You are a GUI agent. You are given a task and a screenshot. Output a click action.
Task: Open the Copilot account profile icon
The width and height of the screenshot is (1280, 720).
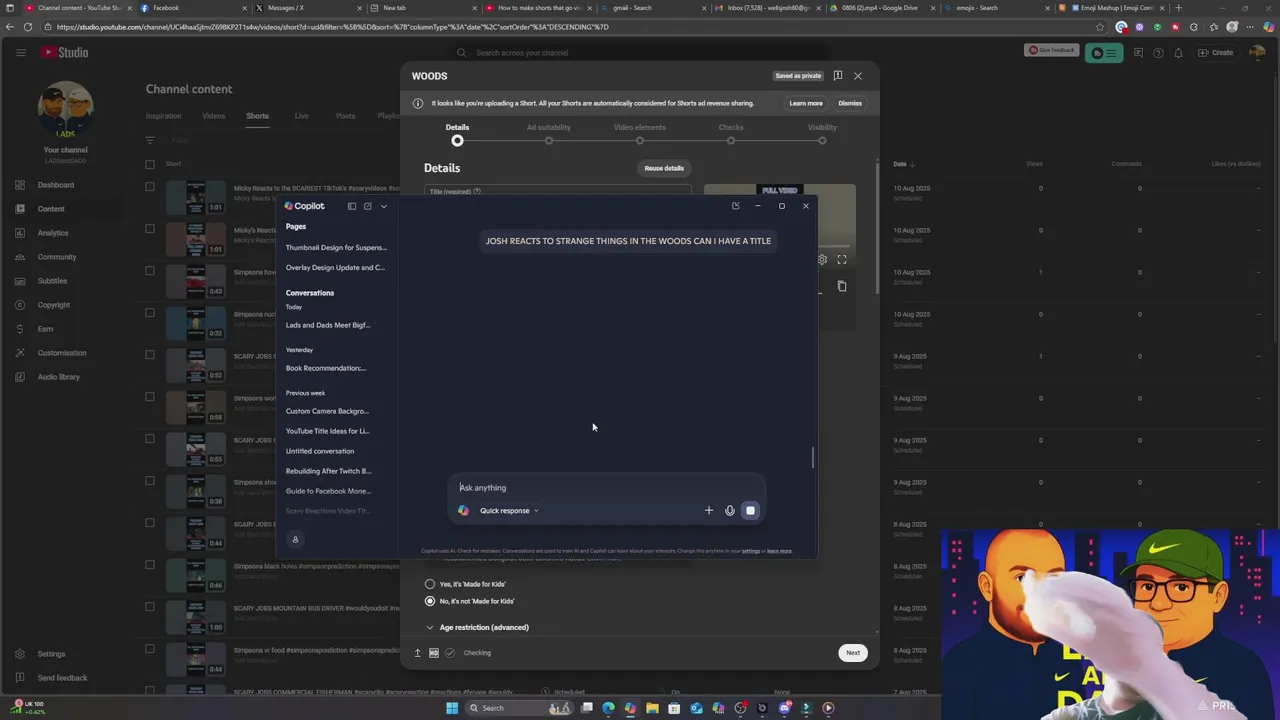[x=295, y=540]
